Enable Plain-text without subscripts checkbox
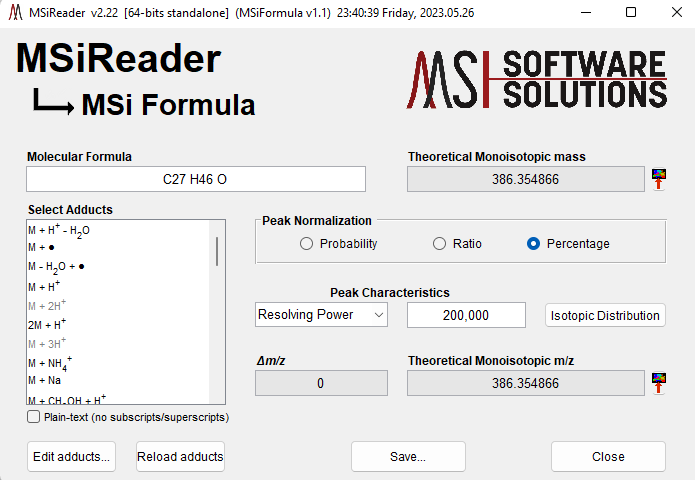This screenshot has width=695, height=480. pyautogui.click(x=34, y=417)
